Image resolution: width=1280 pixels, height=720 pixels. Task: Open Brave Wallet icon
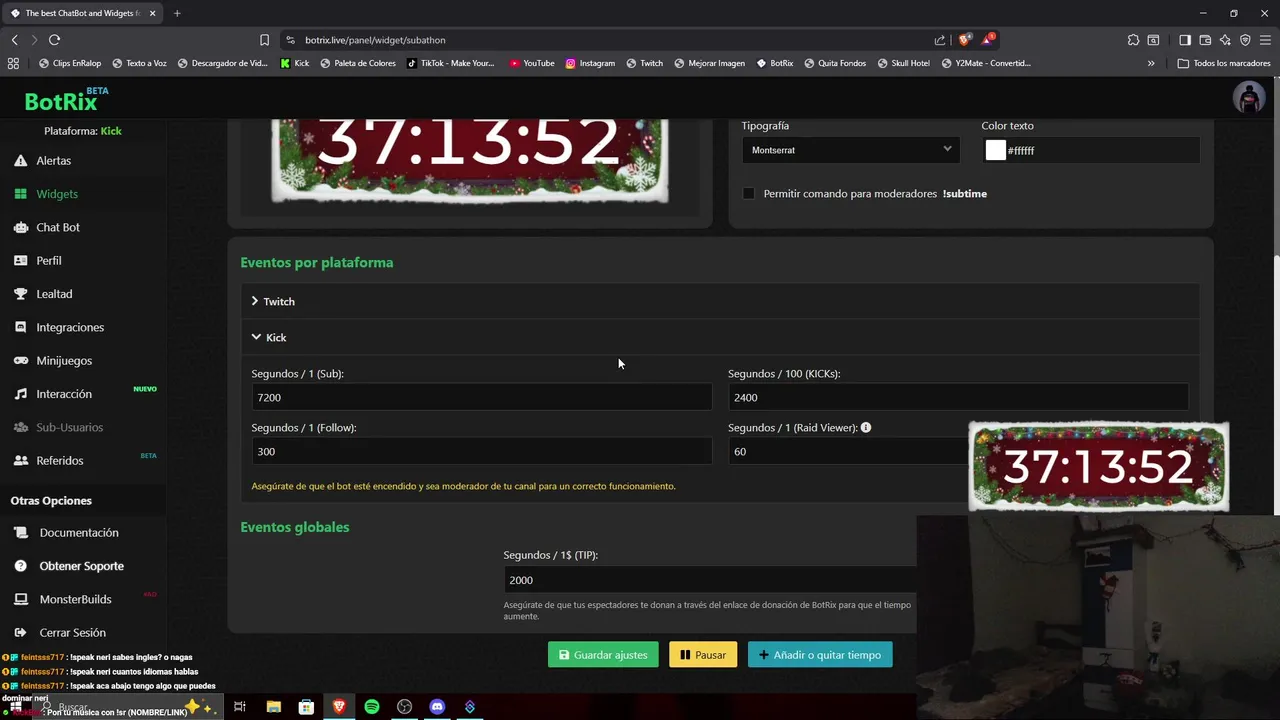[x=1205, y=40]
